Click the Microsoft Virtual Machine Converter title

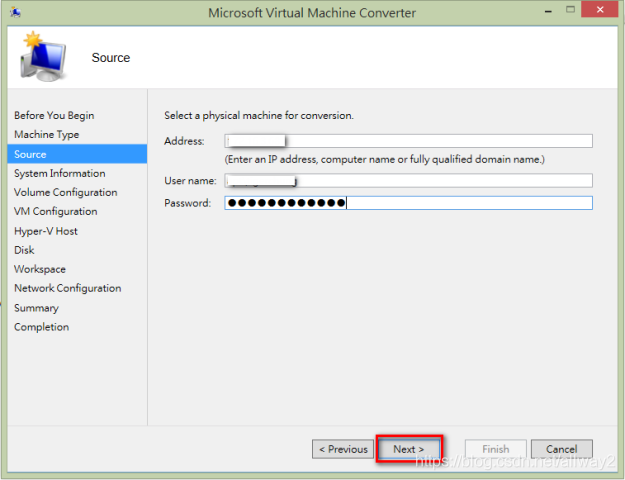pyautogui.click(x=312, y=13)
